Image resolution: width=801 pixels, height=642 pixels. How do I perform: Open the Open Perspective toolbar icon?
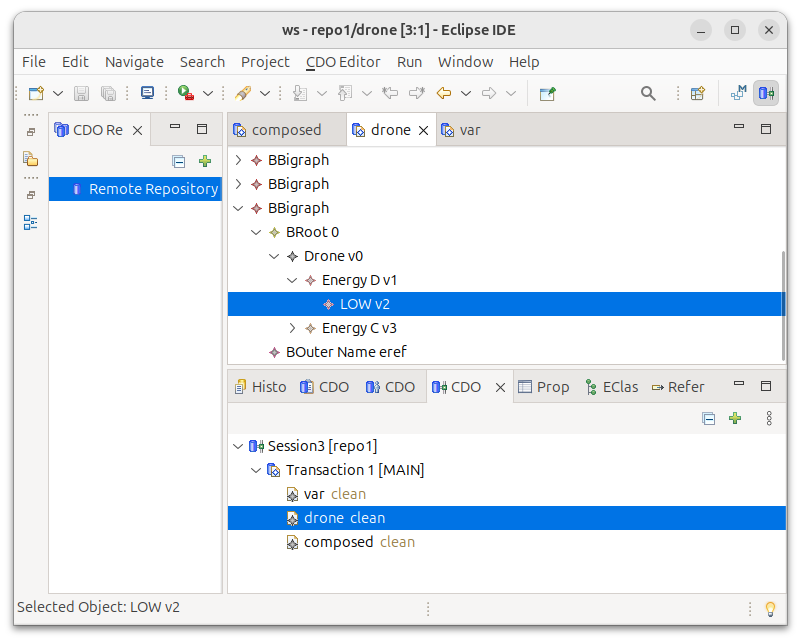(x=698, y=93)
